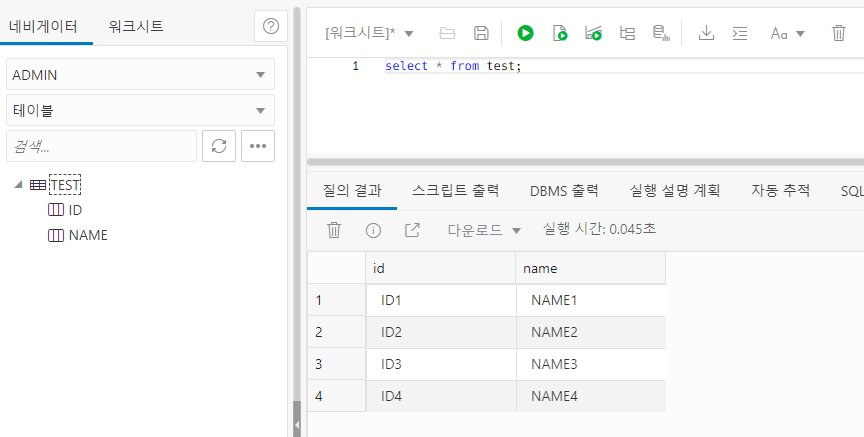Click the ID1 cell
Screen dimensions: 864x437
point(441,300)
